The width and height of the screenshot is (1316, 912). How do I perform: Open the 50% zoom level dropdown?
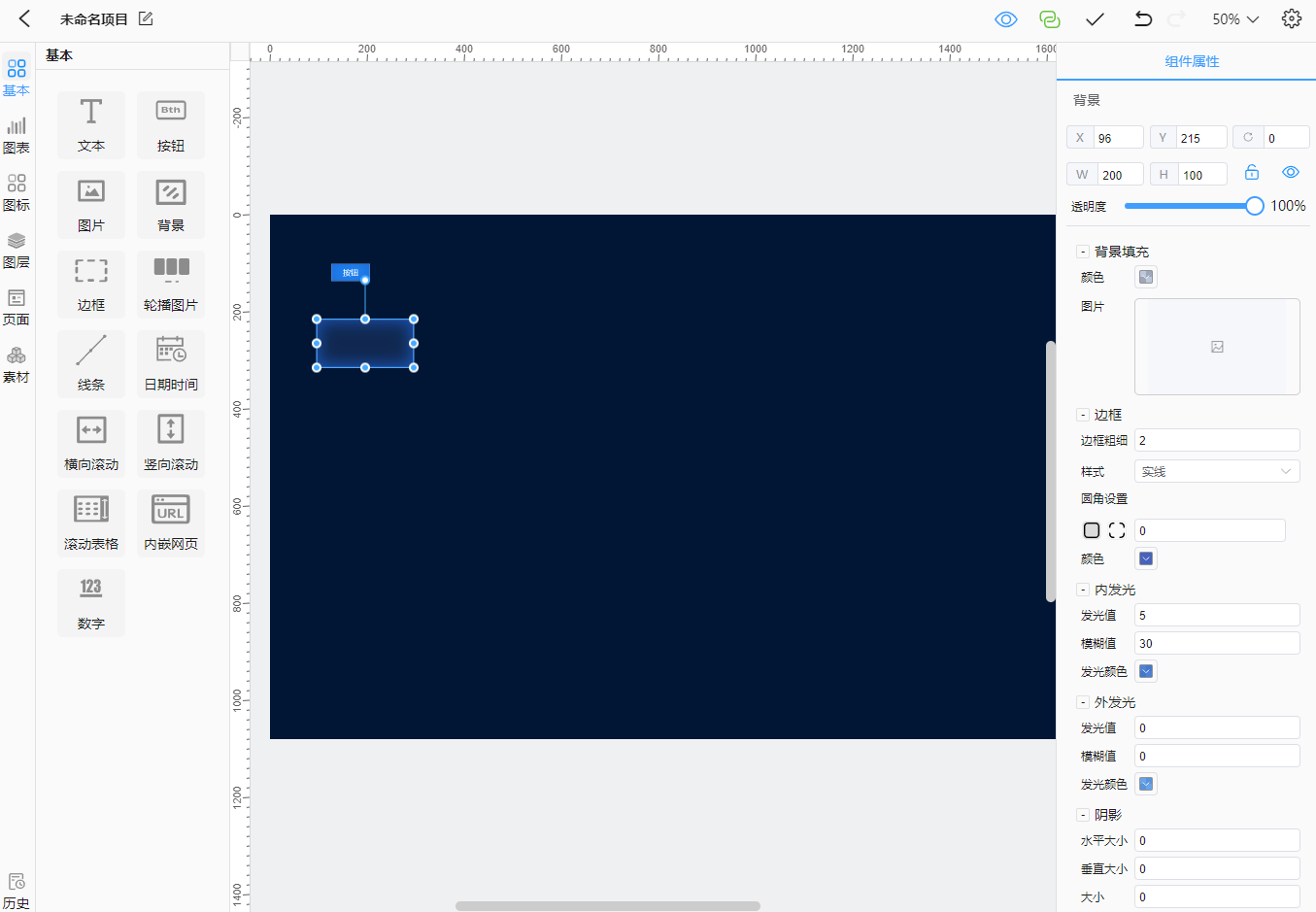(1235, 19)
